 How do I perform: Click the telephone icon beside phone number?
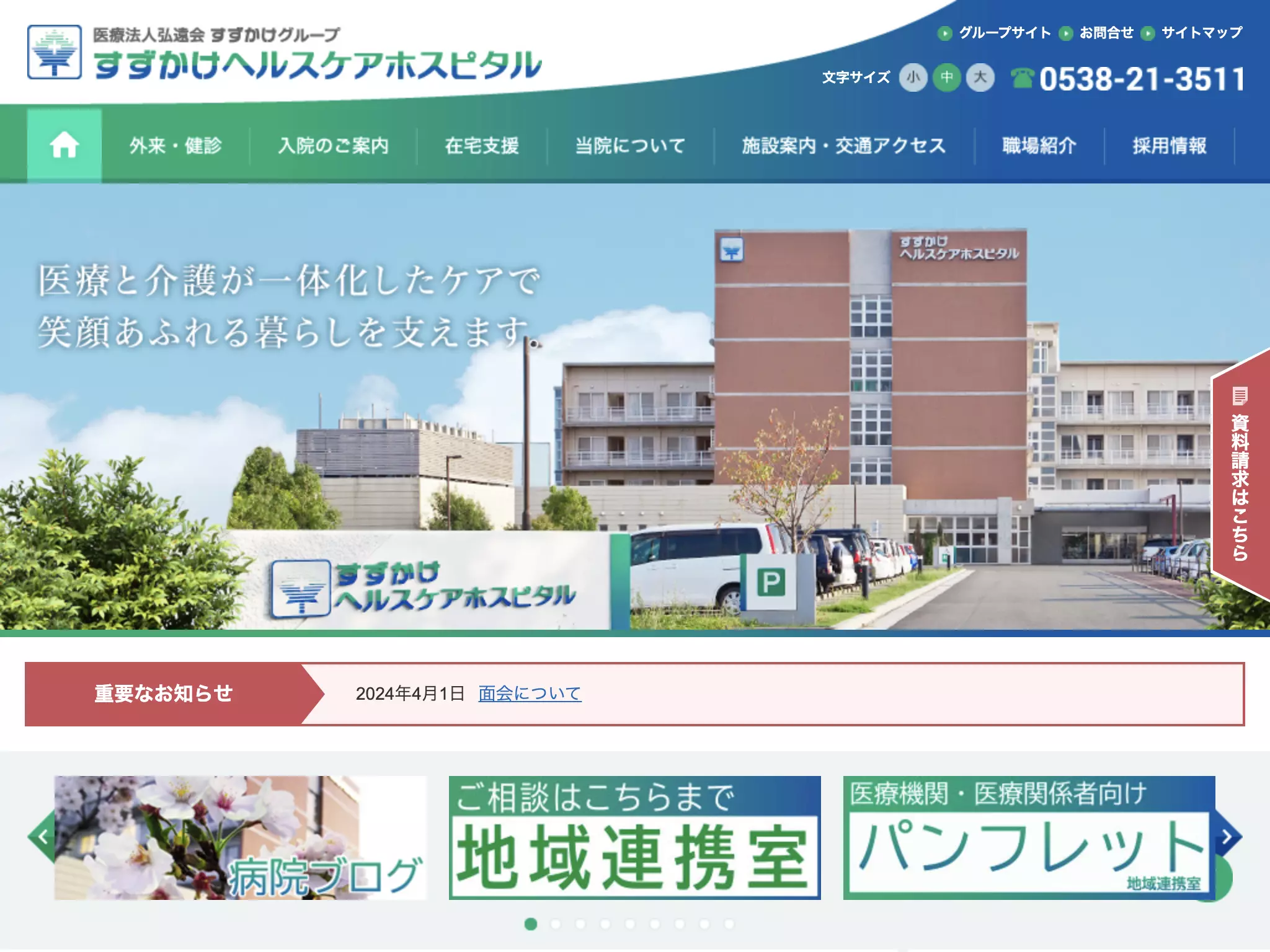point(1022,79)
